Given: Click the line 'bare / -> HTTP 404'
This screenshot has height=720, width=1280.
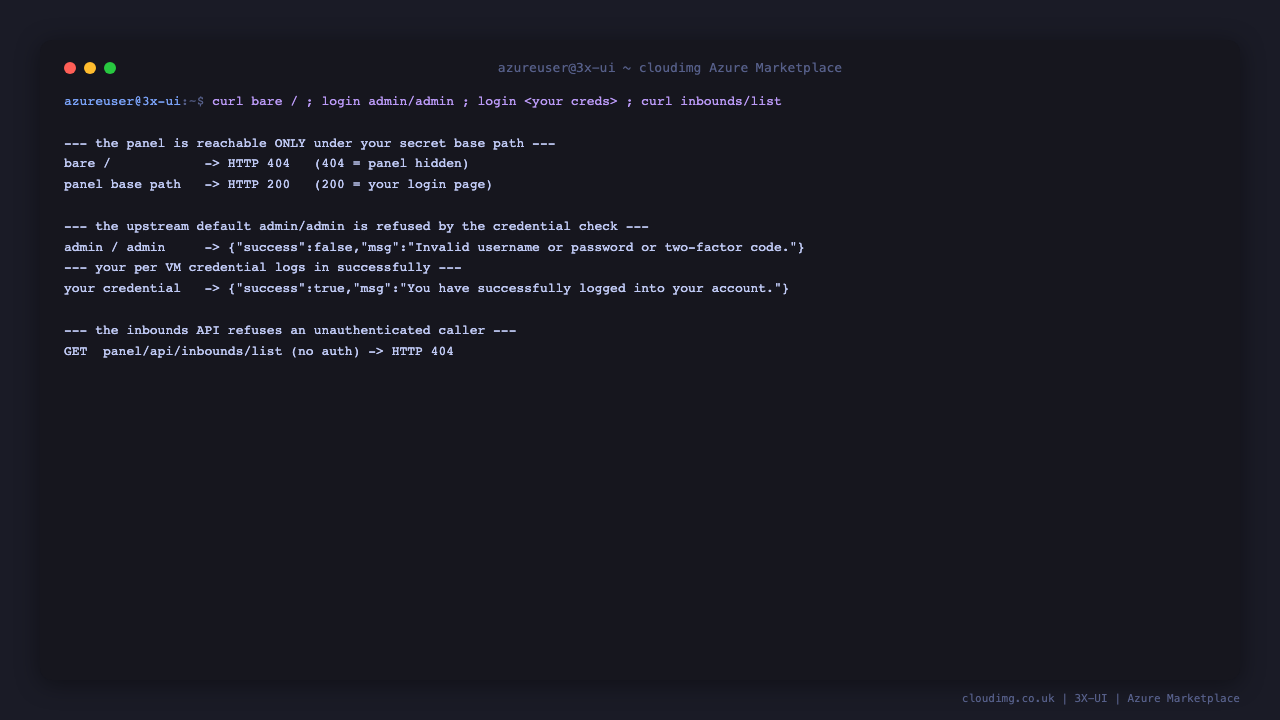Looking at the screenshot, I should [177, 163].
